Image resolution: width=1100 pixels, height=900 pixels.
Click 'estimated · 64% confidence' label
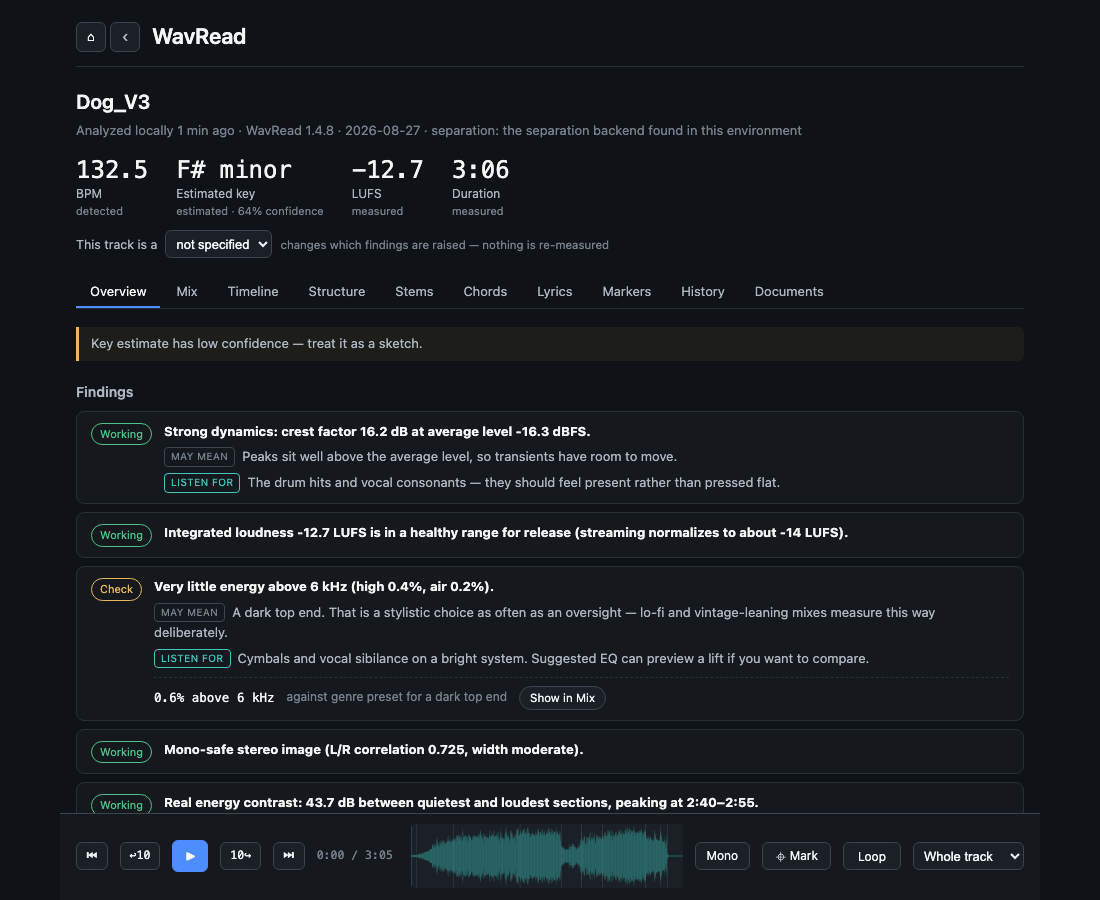250,211
